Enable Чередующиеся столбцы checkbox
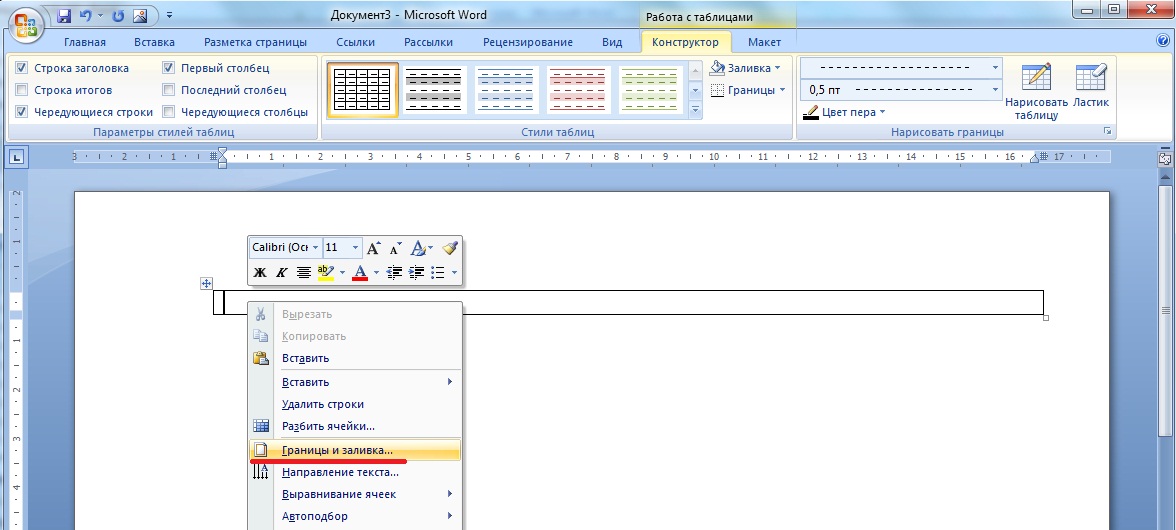The image size is (1176, 530). coord(169,112)
